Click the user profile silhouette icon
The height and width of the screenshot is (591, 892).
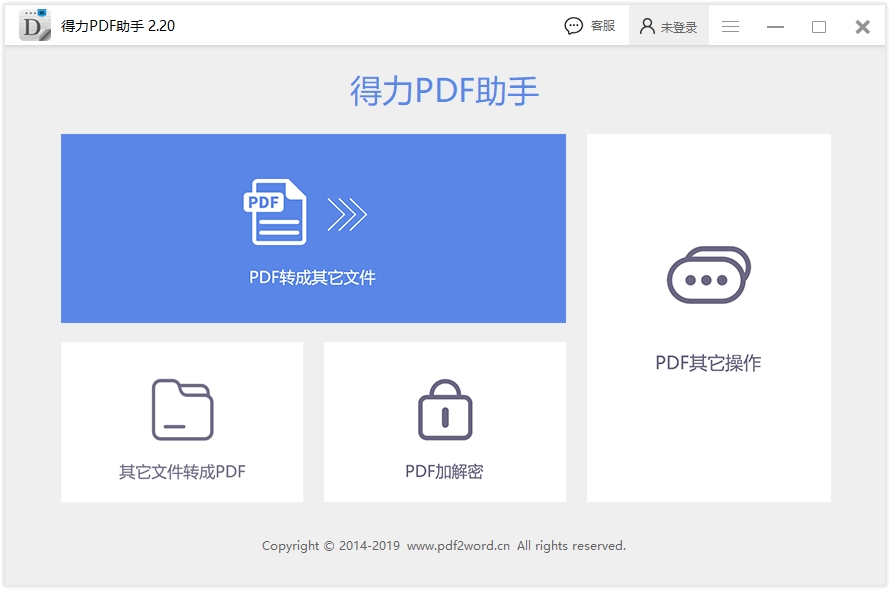(x=647, y=26)
